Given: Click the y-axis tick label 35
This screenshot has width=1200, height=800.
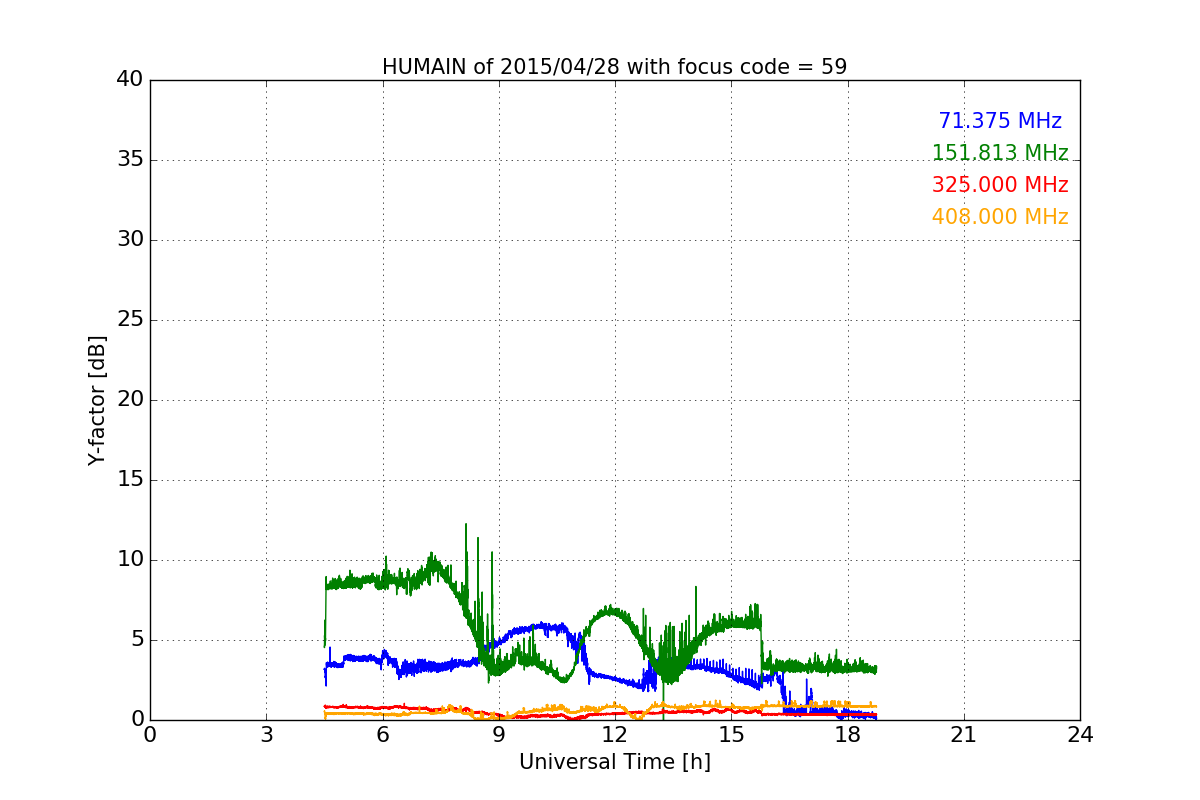Looking at the screenshot, I should click(x=130, y=160).
